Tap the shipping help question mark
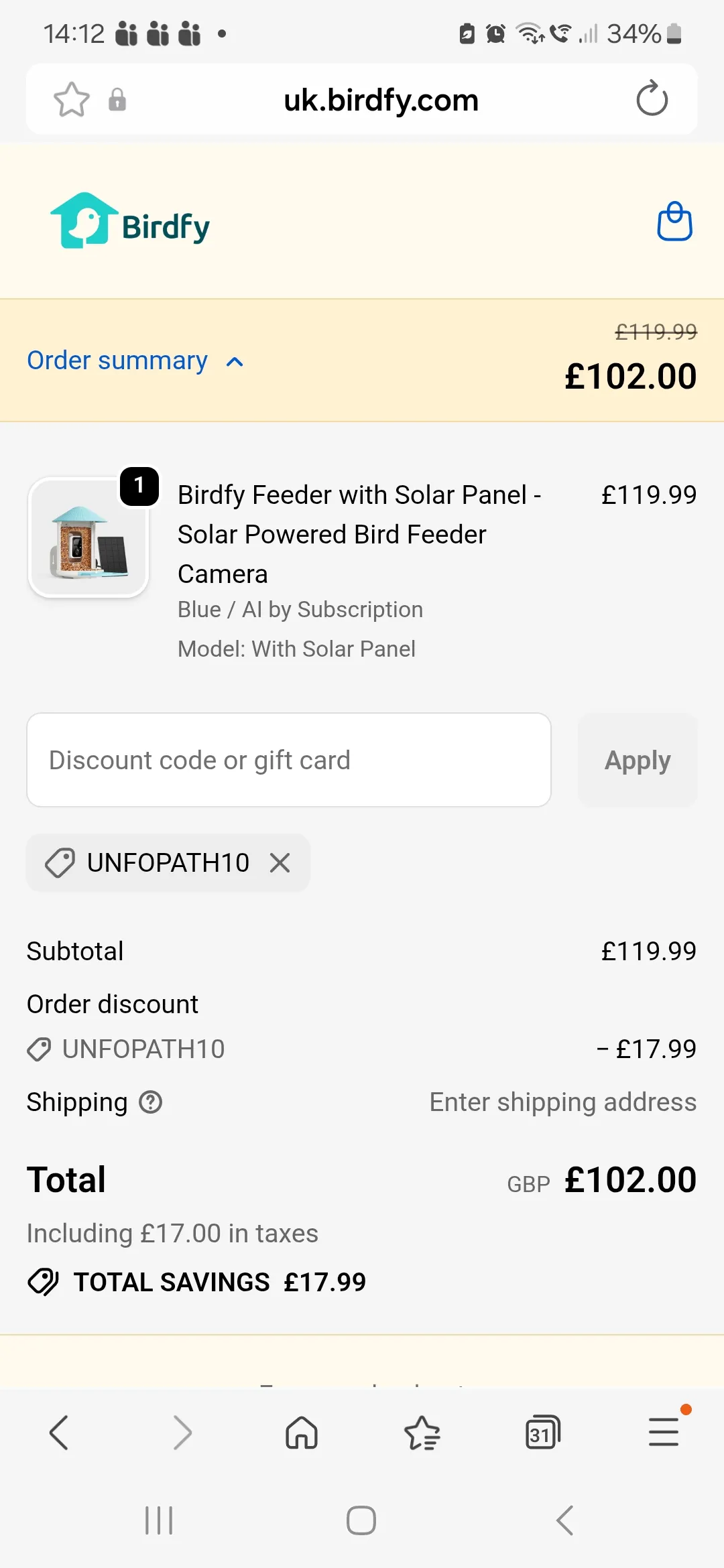This screenshot has height=1568, width=724. (x=151, y=1102)
